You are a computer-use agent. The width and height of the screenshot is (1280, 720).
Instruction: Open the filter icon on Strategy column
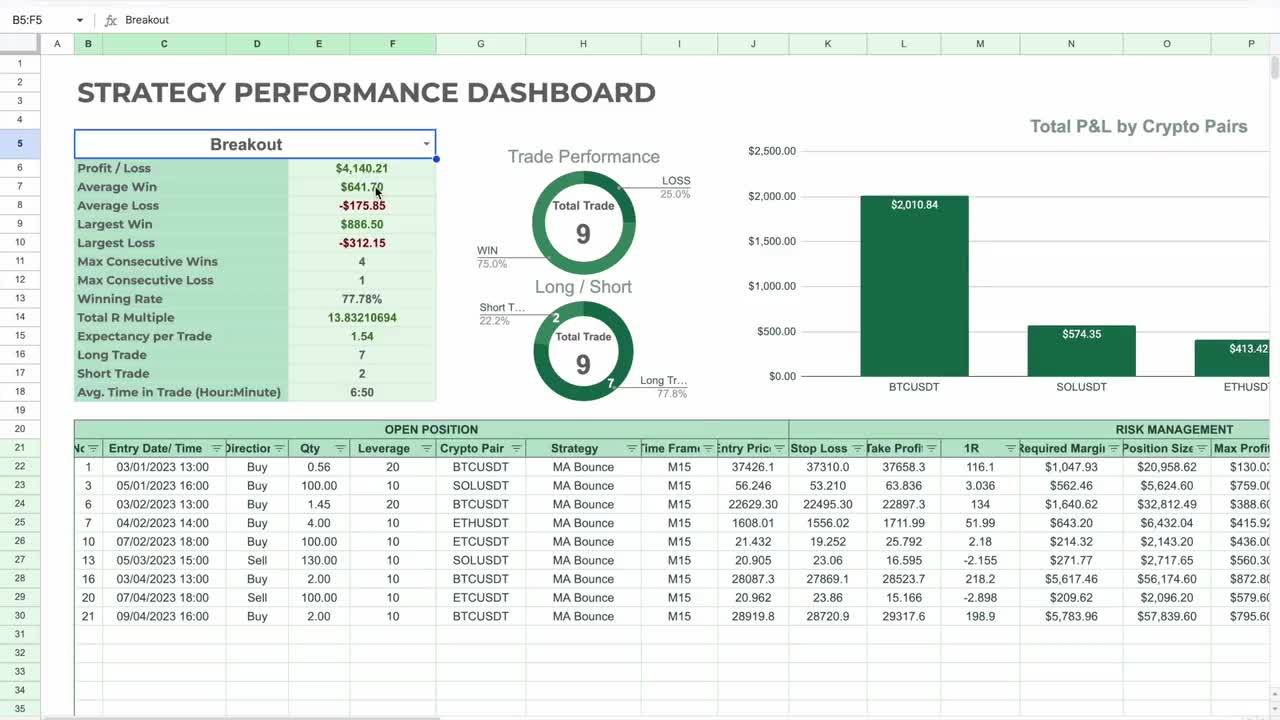631,448
